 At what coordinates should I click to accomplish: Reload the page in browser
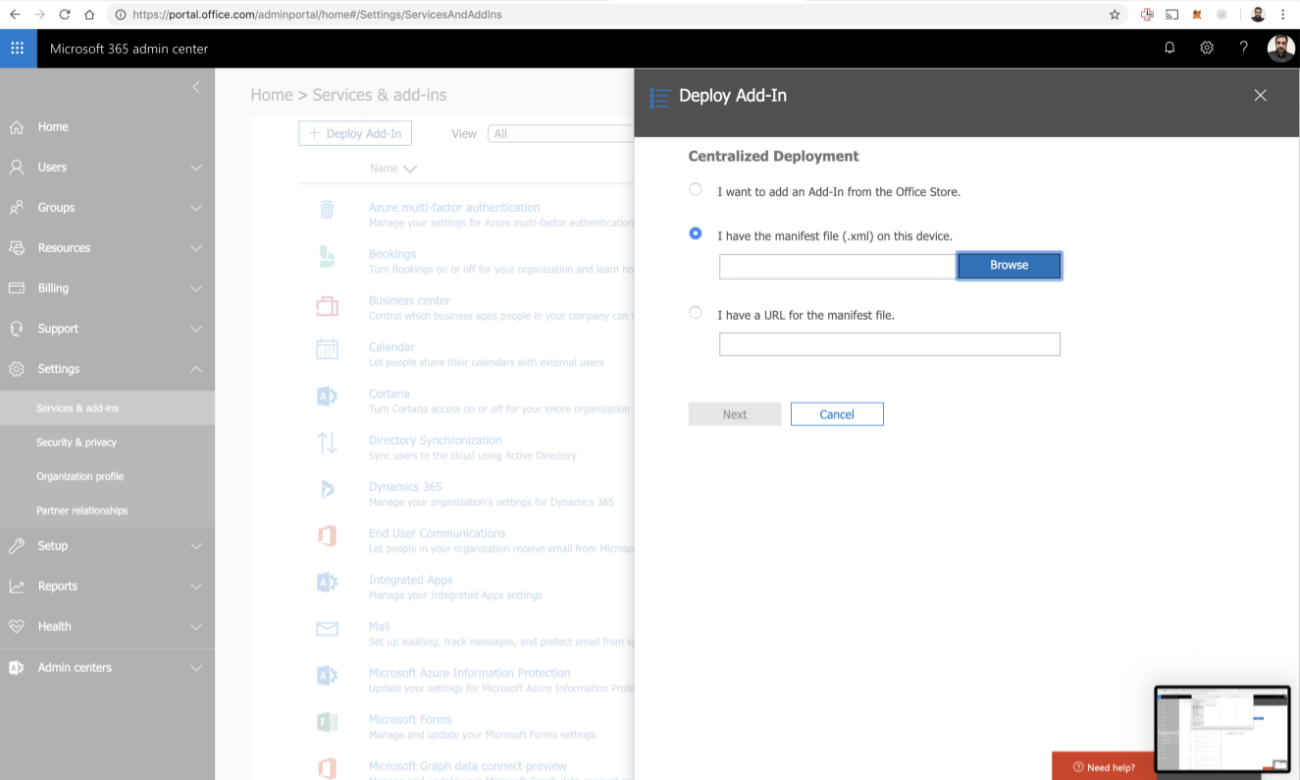coord(64,14)
